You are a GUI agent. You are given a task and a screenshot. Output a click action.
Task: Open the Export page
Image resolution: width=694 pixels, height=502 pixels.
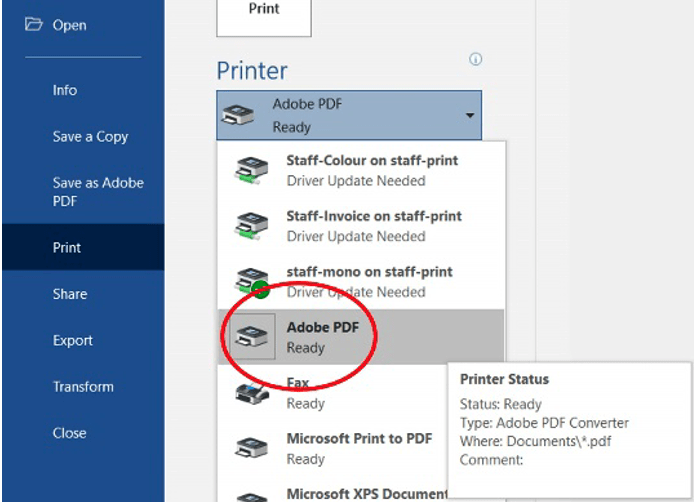(73, 341)
